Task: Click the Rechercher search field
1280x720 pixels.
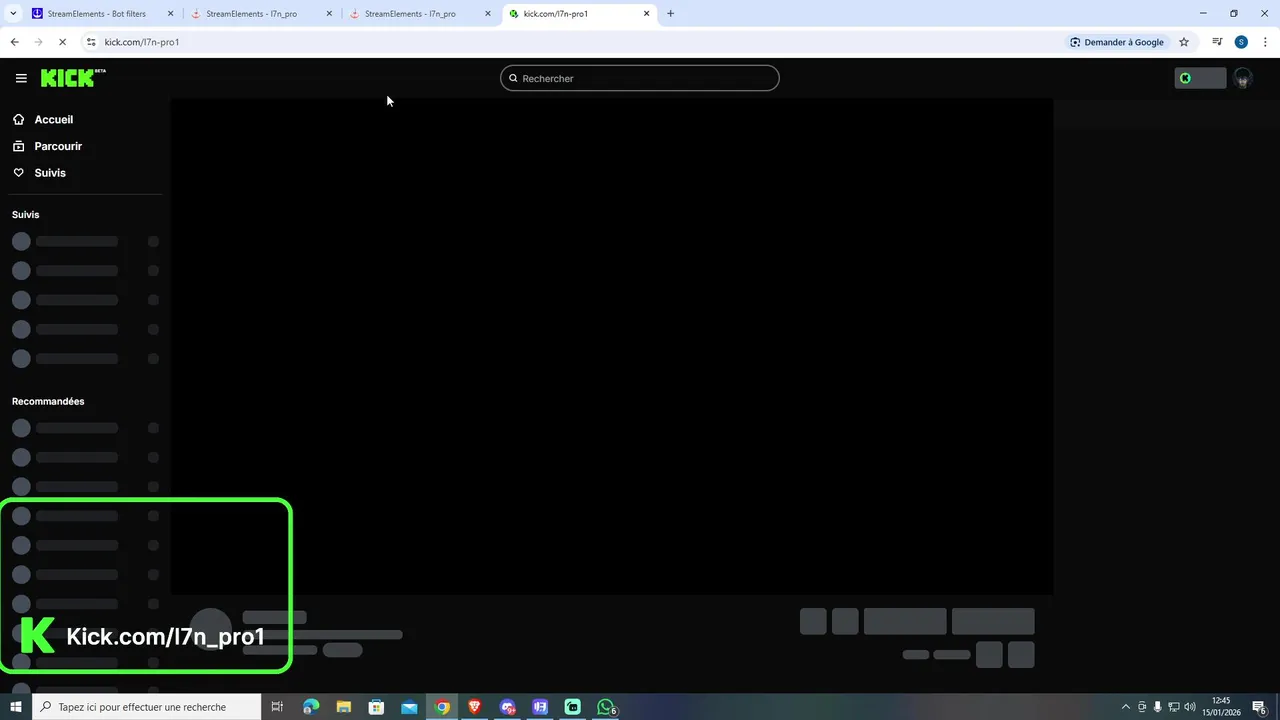Action: pos(640,78)
